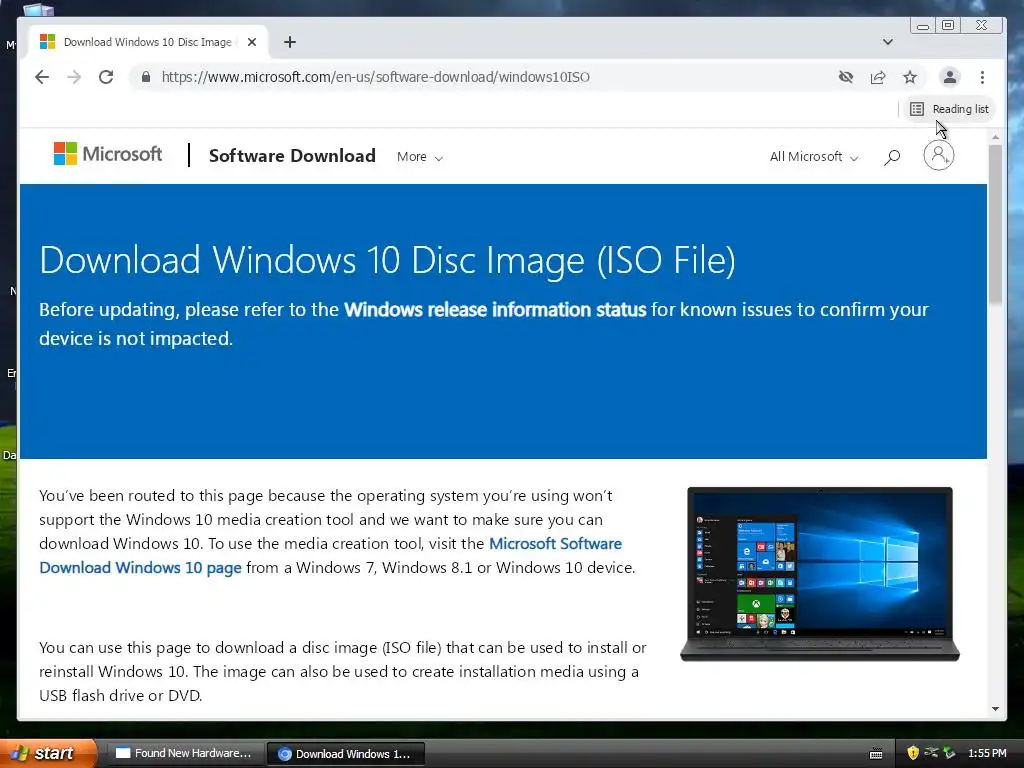1024x768 pixels.
Task: Select Download Windows taskbar button
Action: tap(346, 754)
